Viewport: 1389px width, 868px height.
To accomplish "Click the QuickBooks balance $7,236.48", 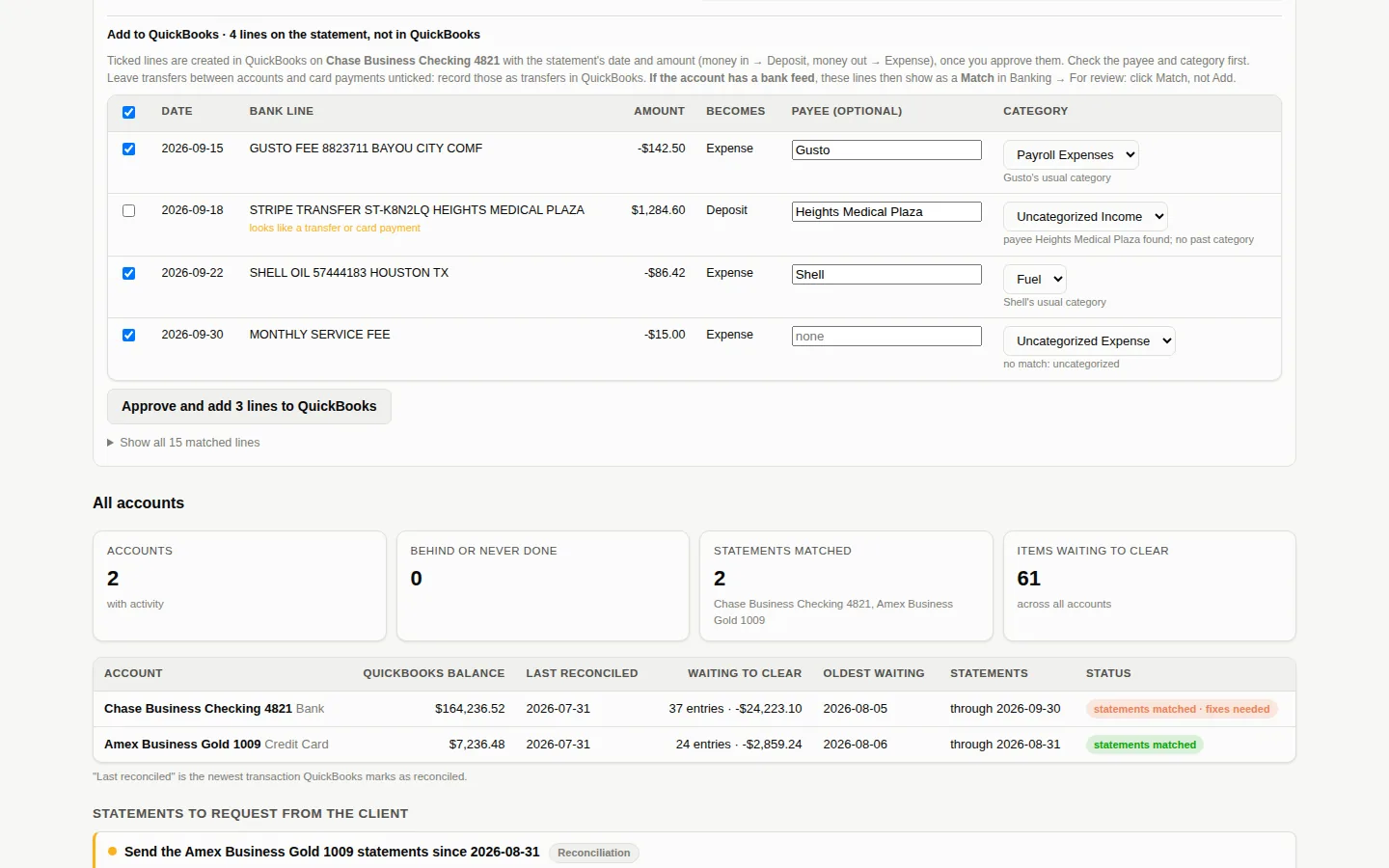I will coord(477,745).
